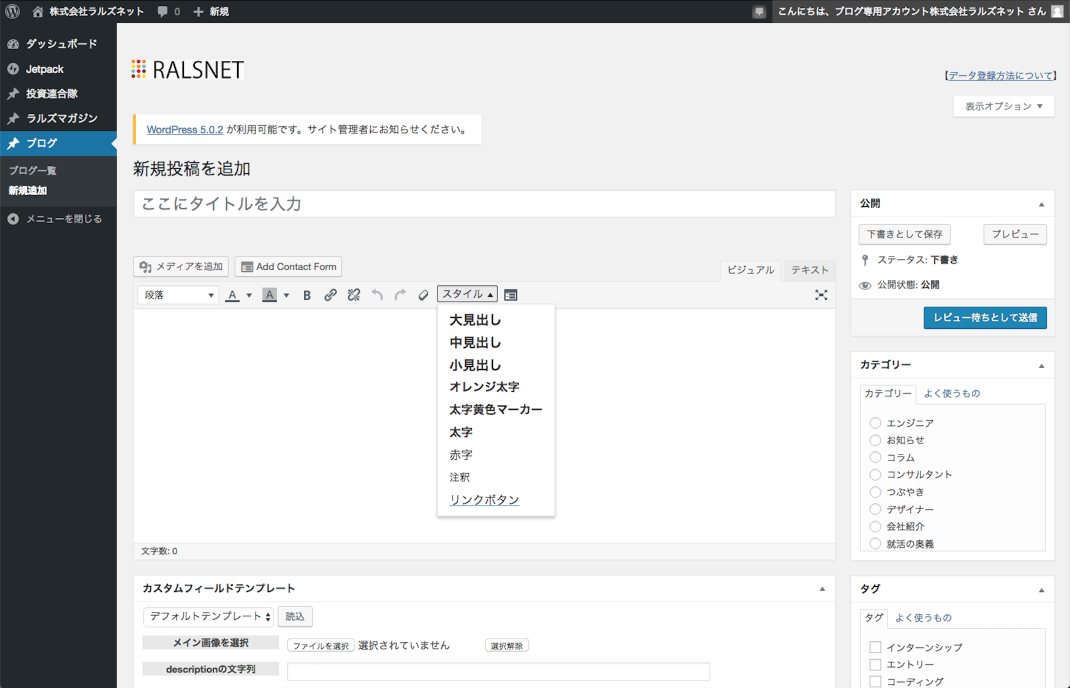Click the undo arrow icon

click(x=377, y=295)
